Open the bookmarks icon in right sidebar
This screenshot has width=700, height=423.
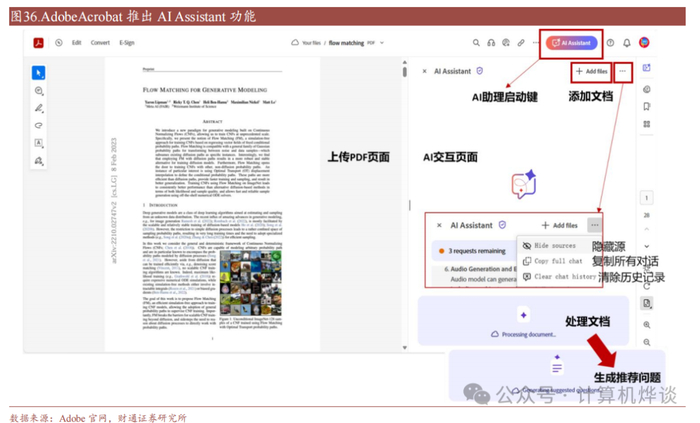[646, 107]
